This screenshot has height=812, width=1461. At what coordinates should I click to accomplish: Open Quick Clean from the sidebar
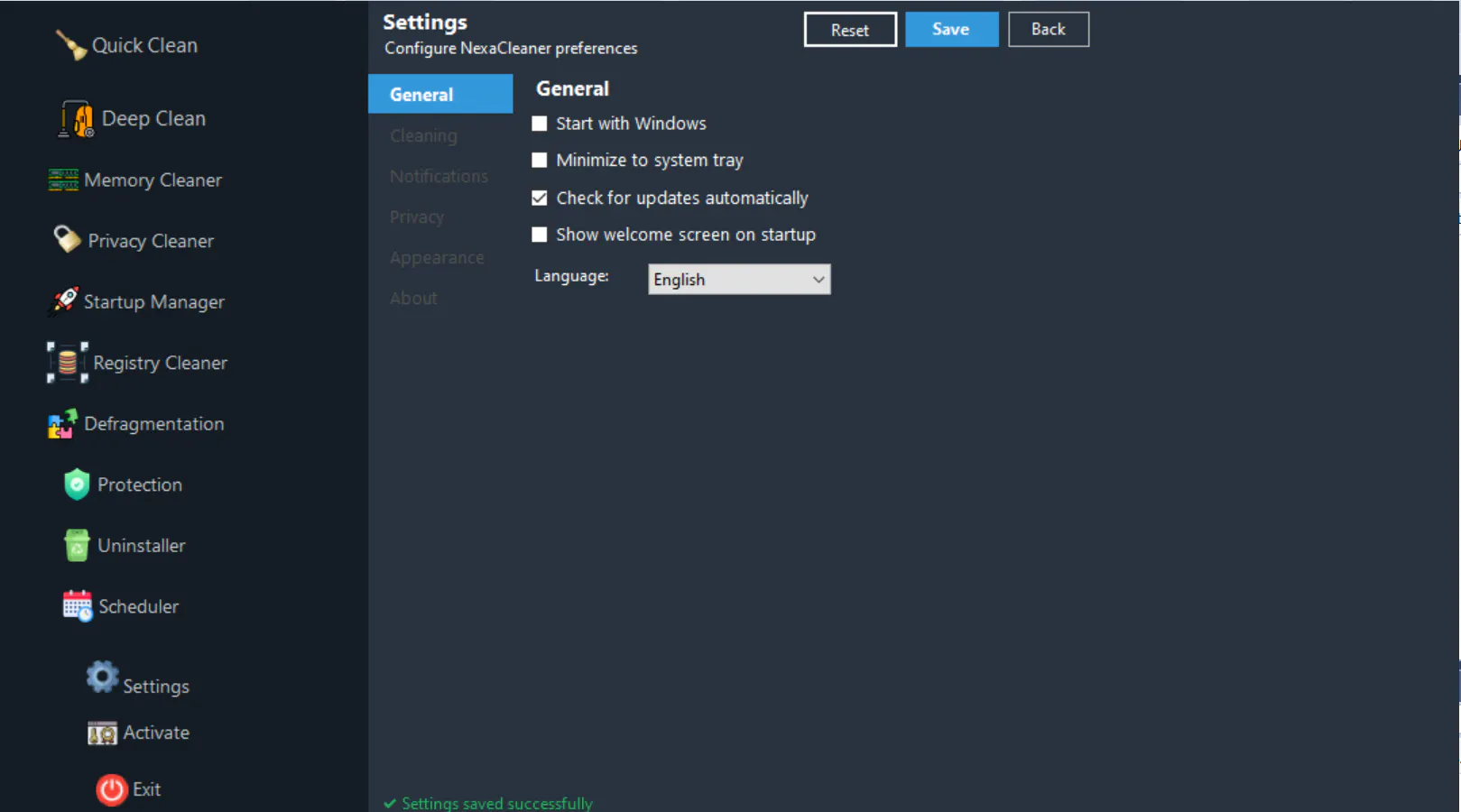144,45
